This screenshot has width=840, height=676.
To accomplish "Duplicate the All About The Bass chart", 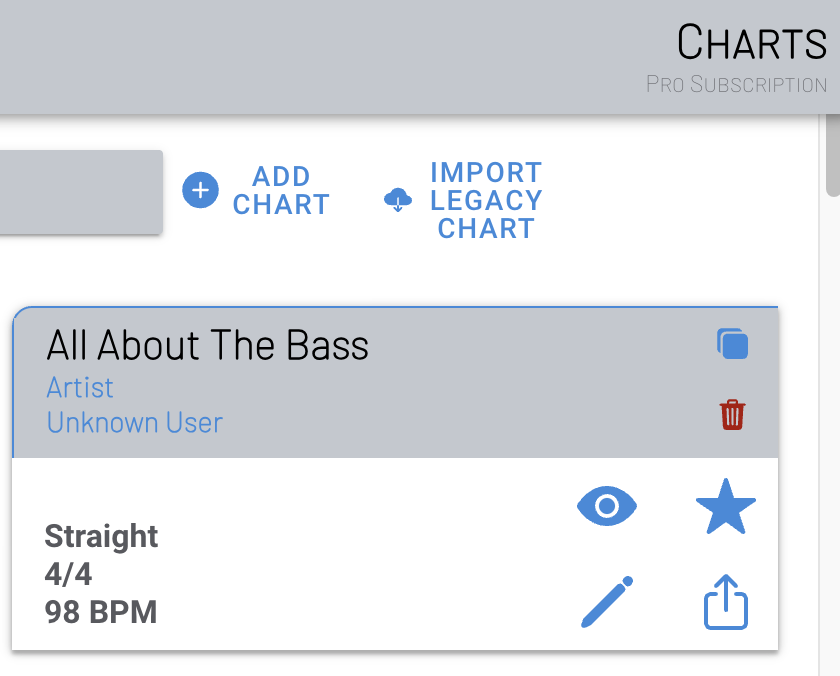I will coord(732,344).
